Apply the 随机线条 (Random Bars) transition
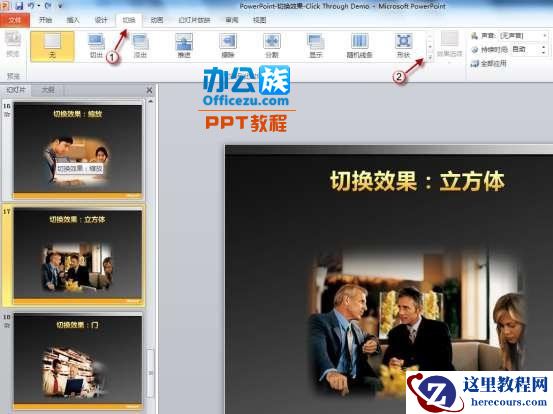Screen dimensions: 553x414 pyautogui.click(x=359, y=47)
